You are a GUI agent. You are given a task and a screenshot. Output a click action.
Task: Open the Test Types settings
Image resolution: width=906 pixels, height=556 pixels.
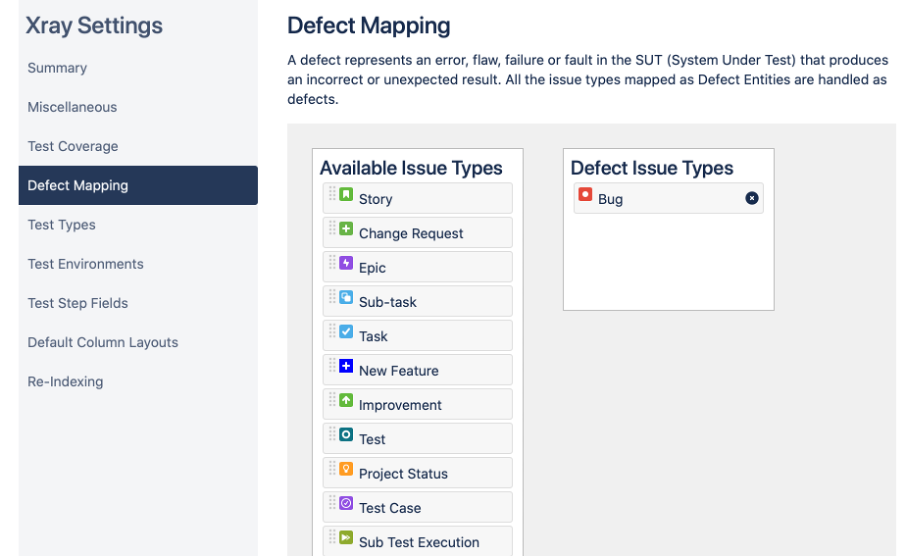click(62, 225)
